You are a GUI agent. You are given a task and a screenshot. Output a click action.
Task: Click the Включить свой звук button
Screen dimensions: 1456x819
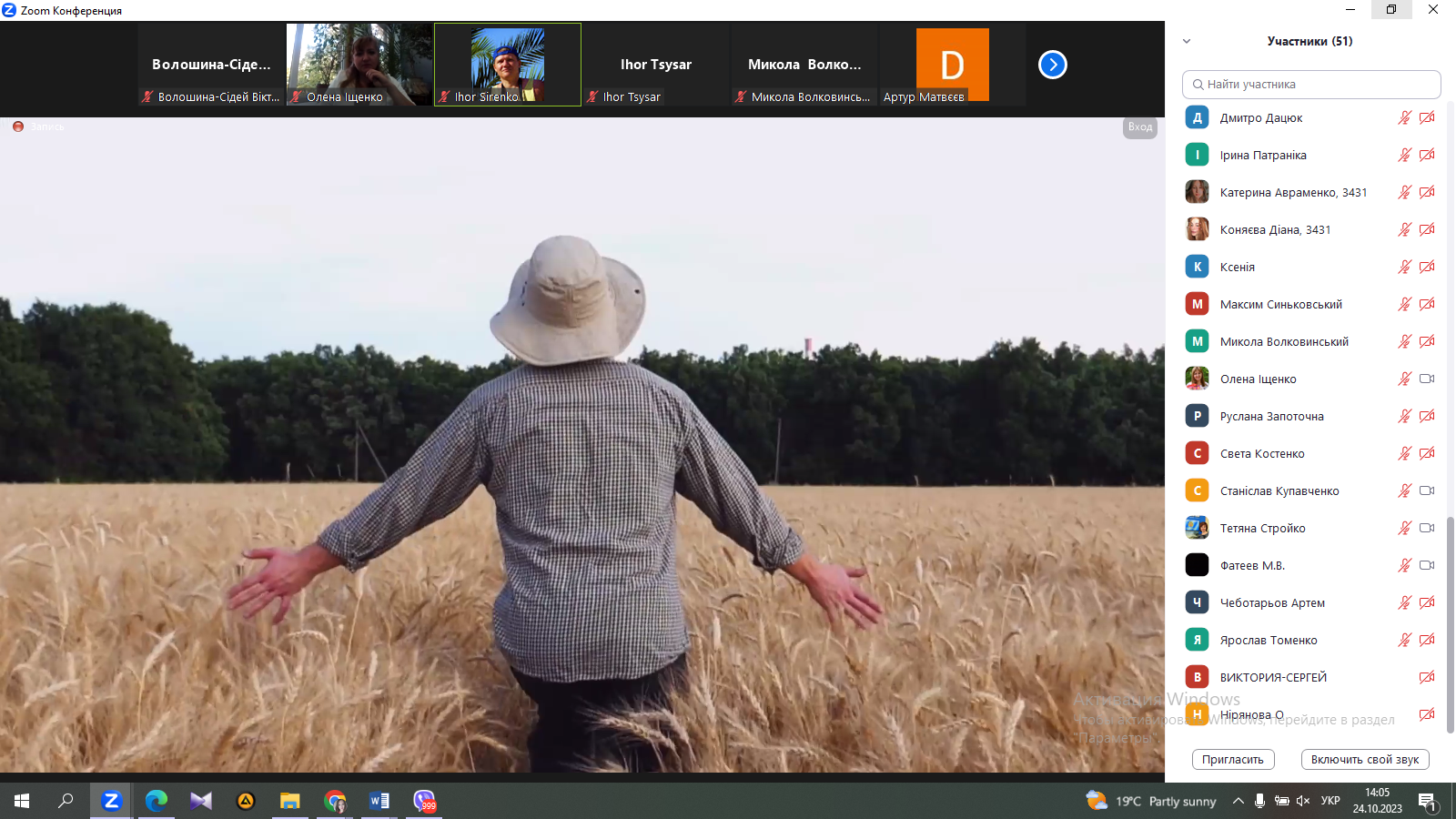pyautogui.click(x=1365, y=759)
